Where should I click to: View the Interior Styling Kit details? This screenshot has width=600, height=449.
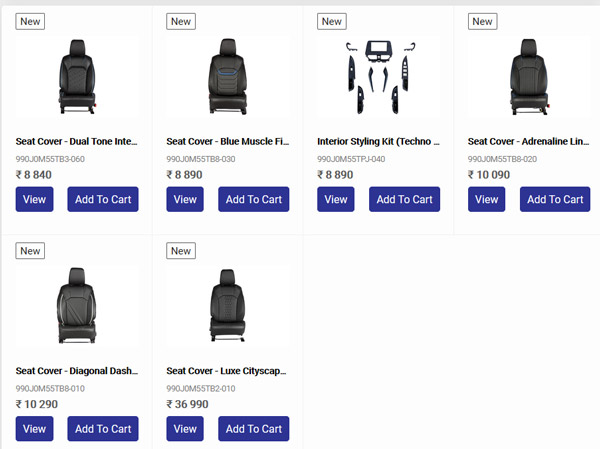[336, 199]
